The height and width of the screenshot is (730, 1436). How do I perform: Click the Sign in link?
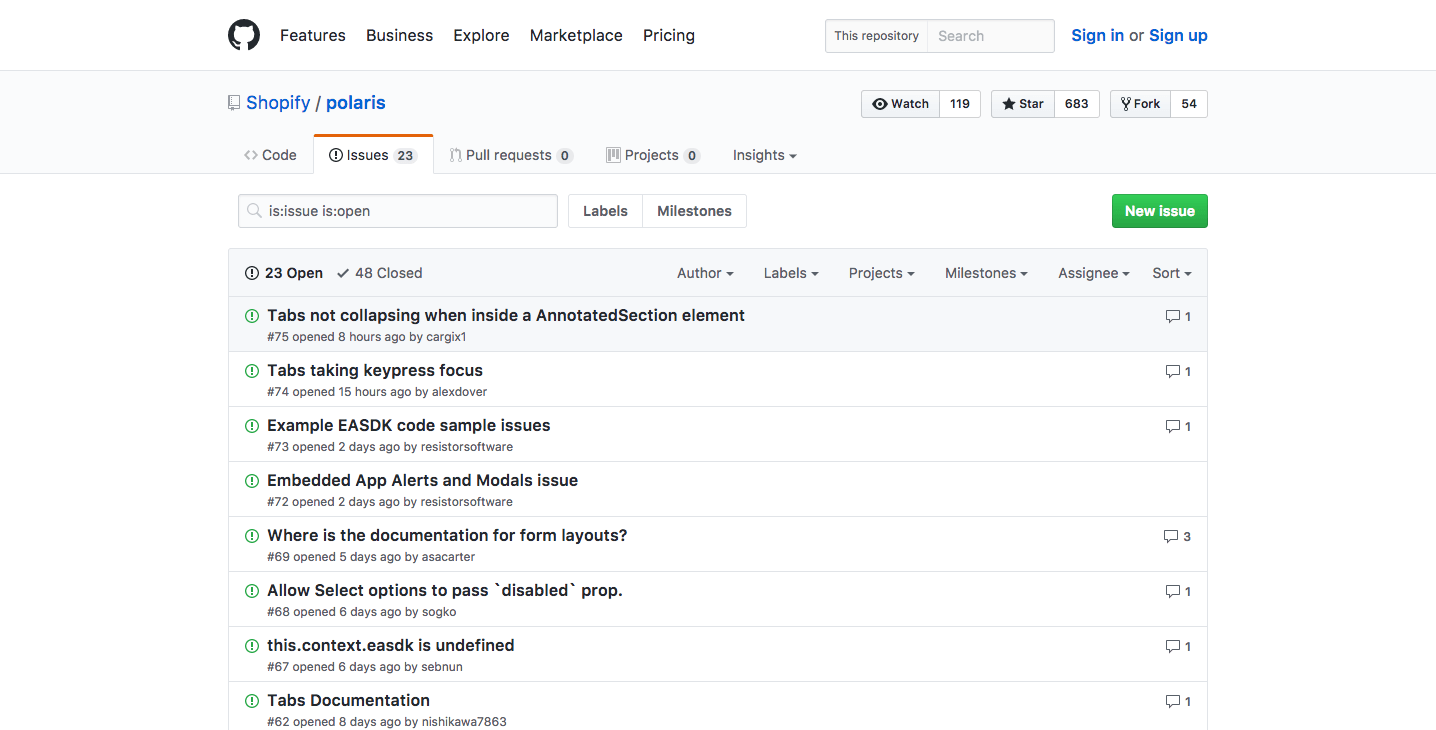1097,35
